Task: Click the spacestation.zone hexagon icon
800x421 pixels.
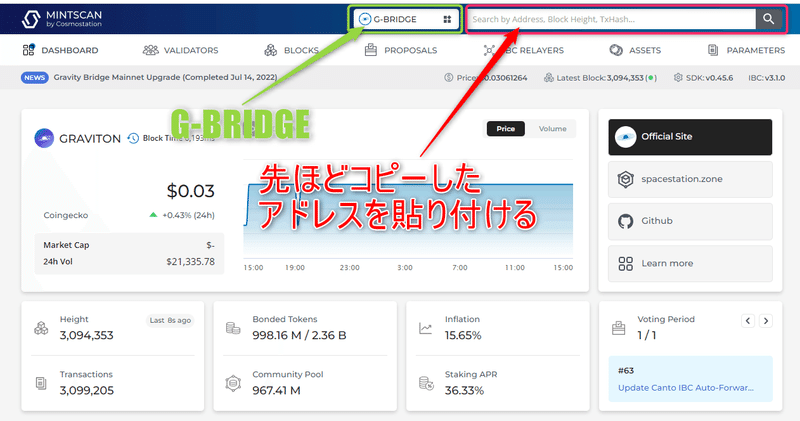Action: pyautogui.click(x=626, y=179)
